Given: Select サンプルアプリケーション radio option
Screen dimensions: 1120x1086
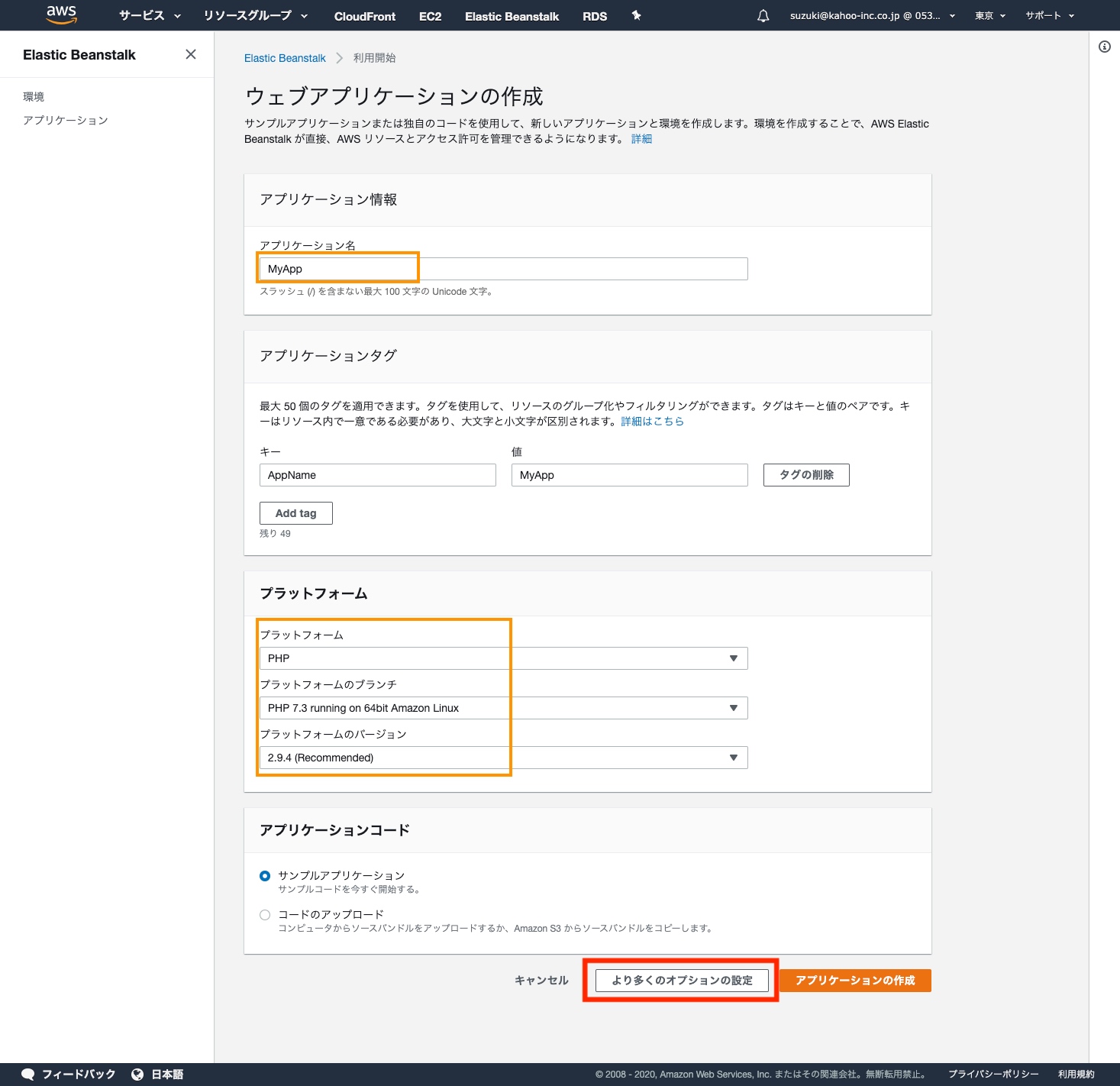Looking at the screenshot, I should coord(265,876).
